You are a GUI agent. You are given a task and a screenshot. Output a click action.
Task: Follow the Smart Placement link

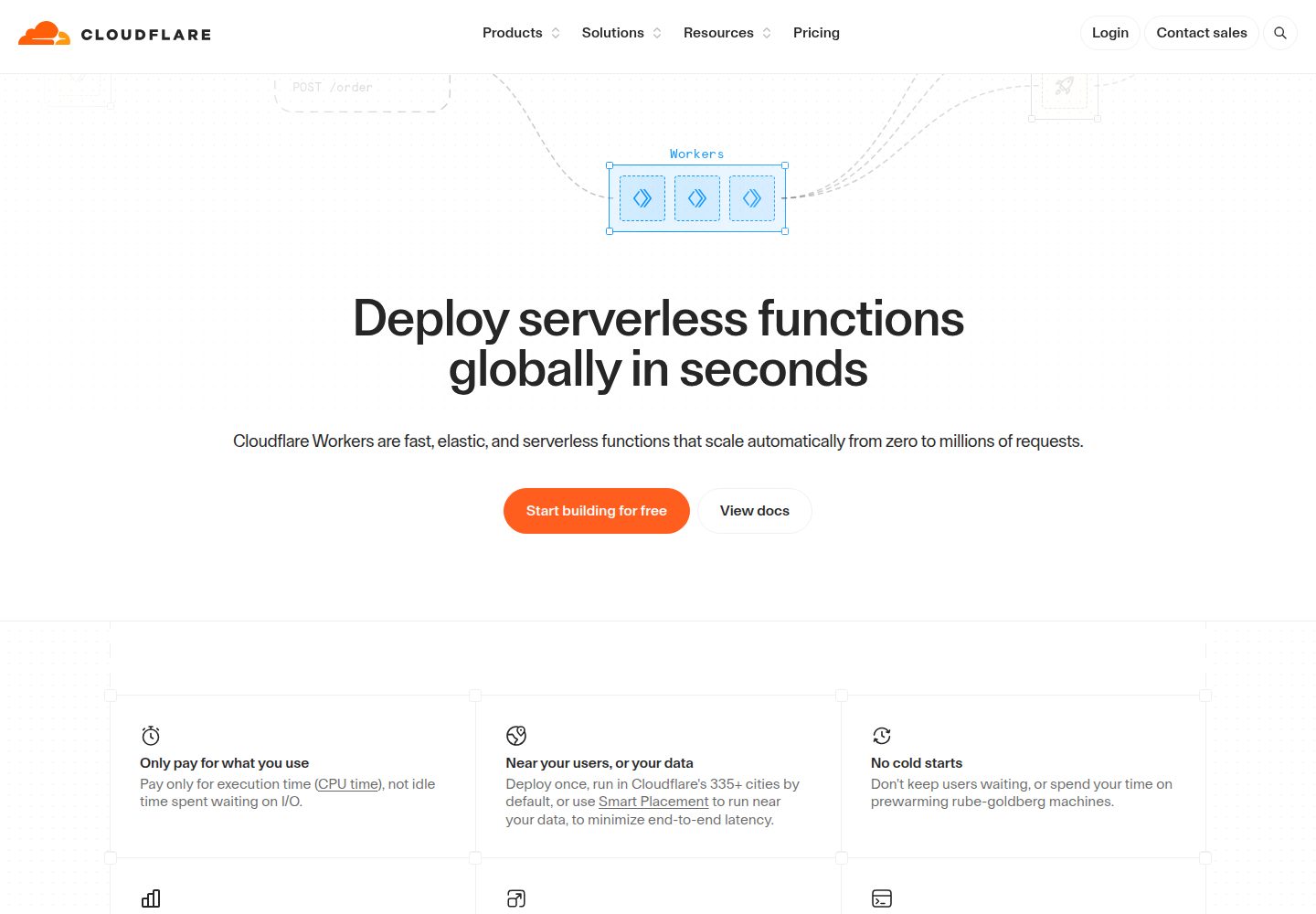[x=653, y=802]
